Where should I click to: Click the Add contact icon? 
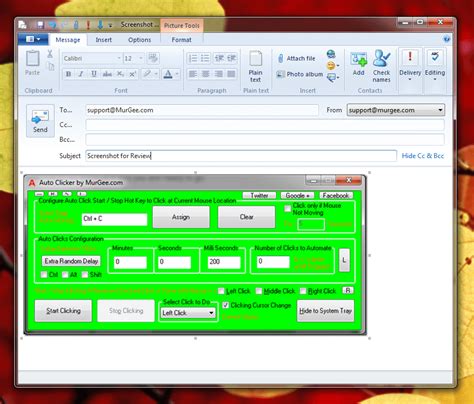point(359,63)
